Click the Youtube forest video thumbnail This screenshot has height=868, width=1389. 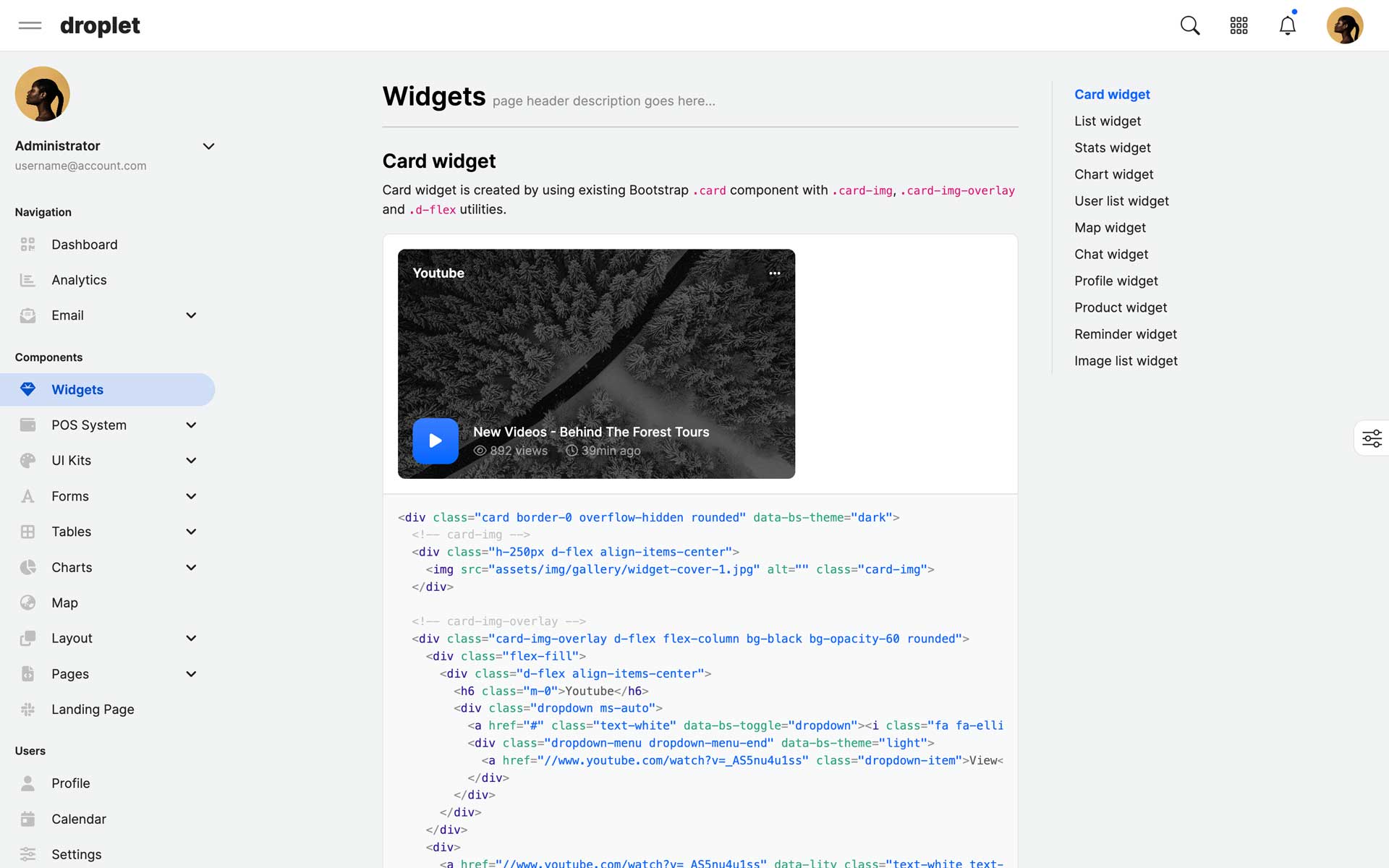coord(596,347)
